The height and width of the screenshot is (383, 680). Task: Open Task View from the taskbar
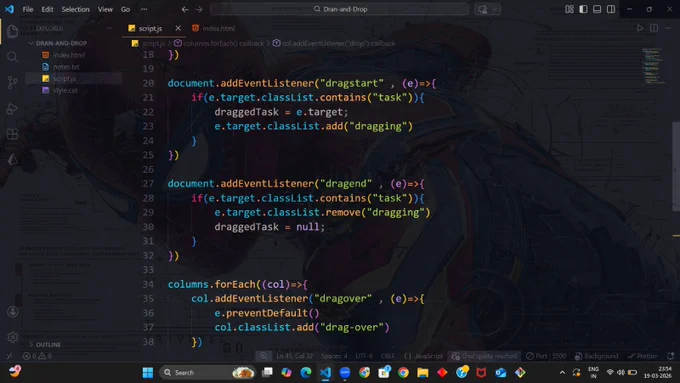click(267, 373)
